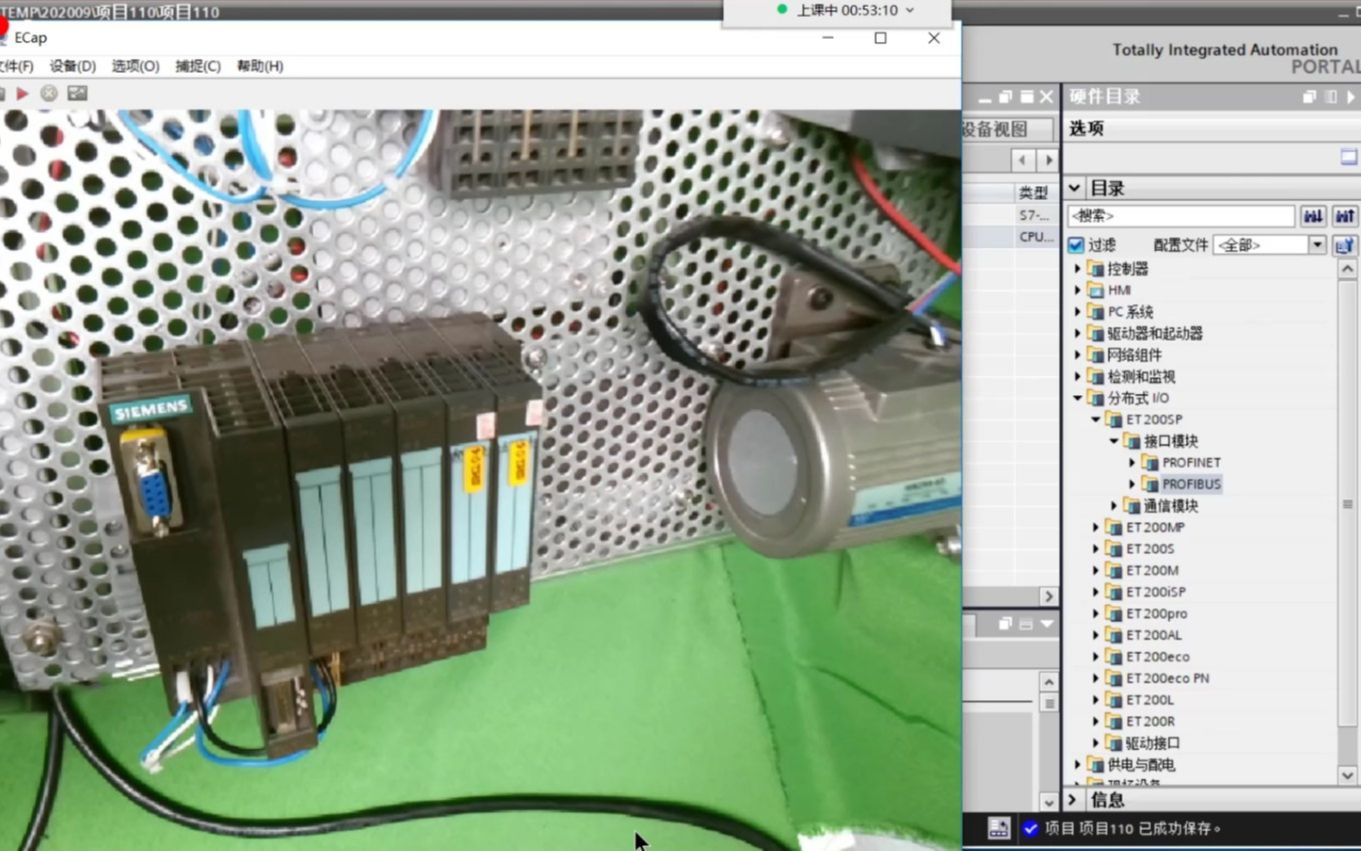This screenshot has height=851, width=1361.
Task: Collapse the 目录 section chevron
Action: [x=1075, y=188]
